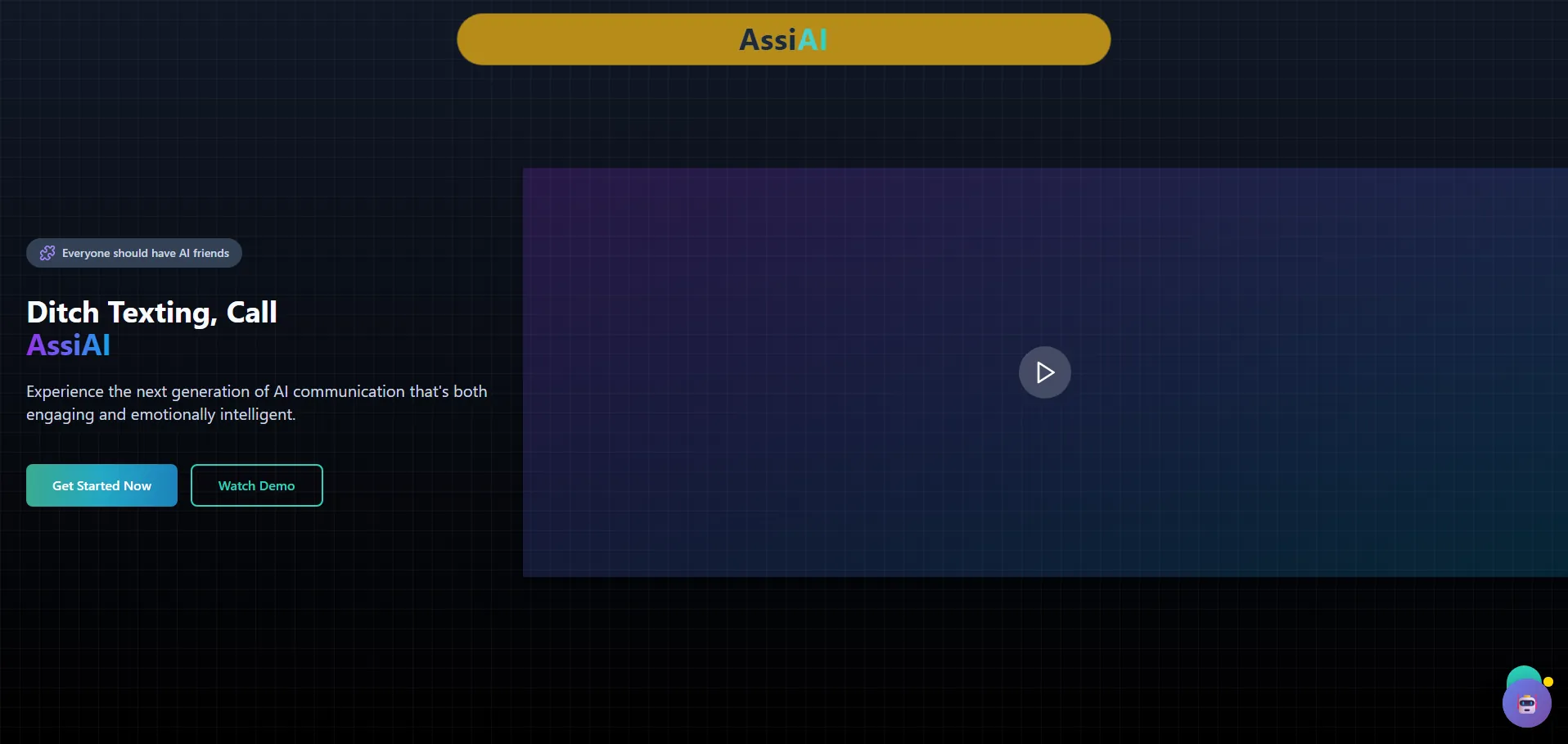Screen dimensions: 1568x744
Task: Click the teal 'AI' letters in header logo
Action: click(812, 39)
